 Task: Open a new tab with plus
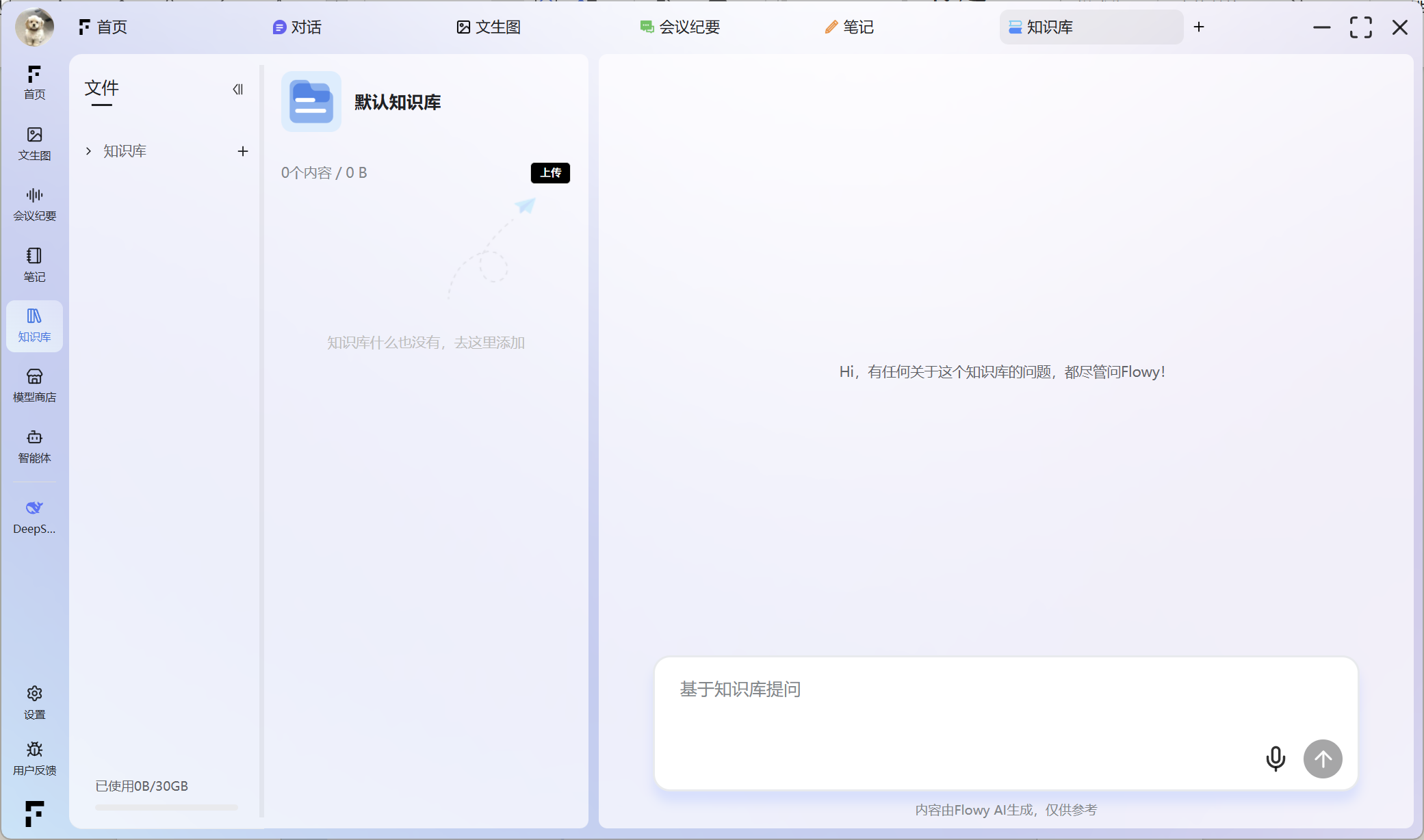point(1198,27)
